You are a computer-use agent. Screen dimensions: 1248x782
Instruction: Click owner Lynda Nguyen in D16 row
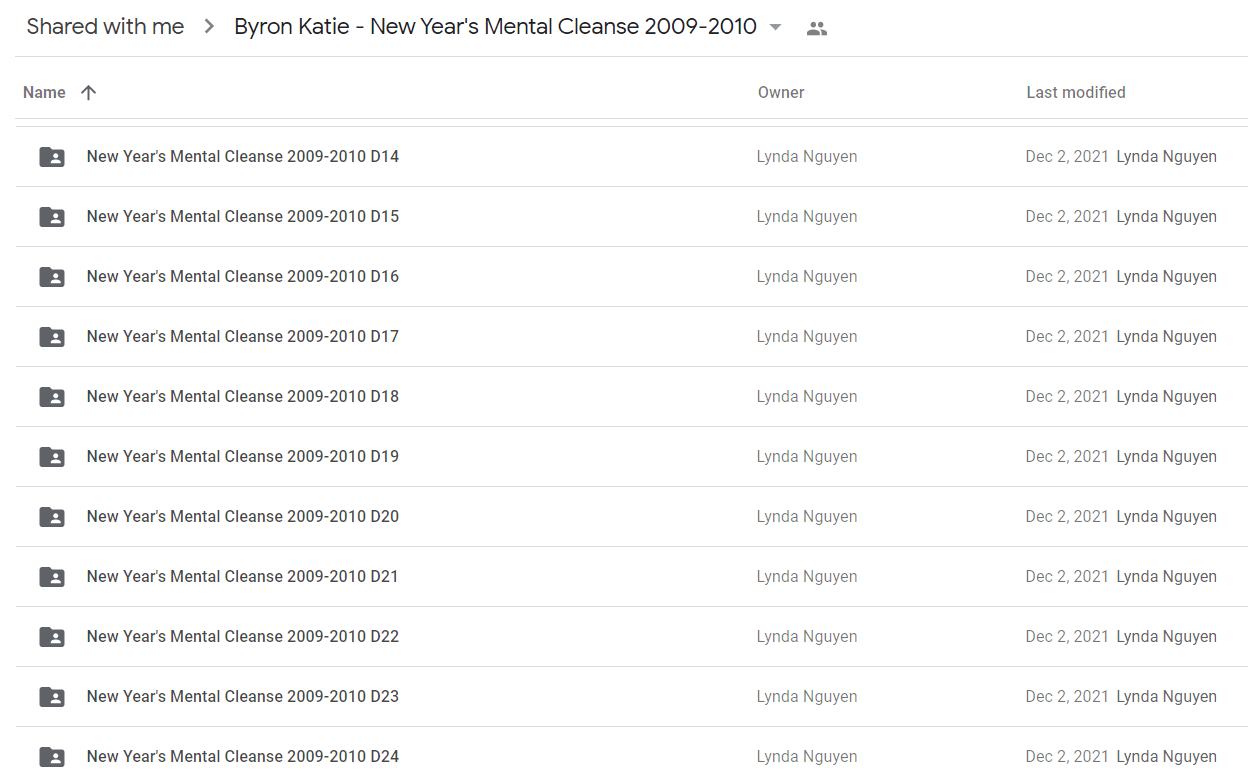807,276
